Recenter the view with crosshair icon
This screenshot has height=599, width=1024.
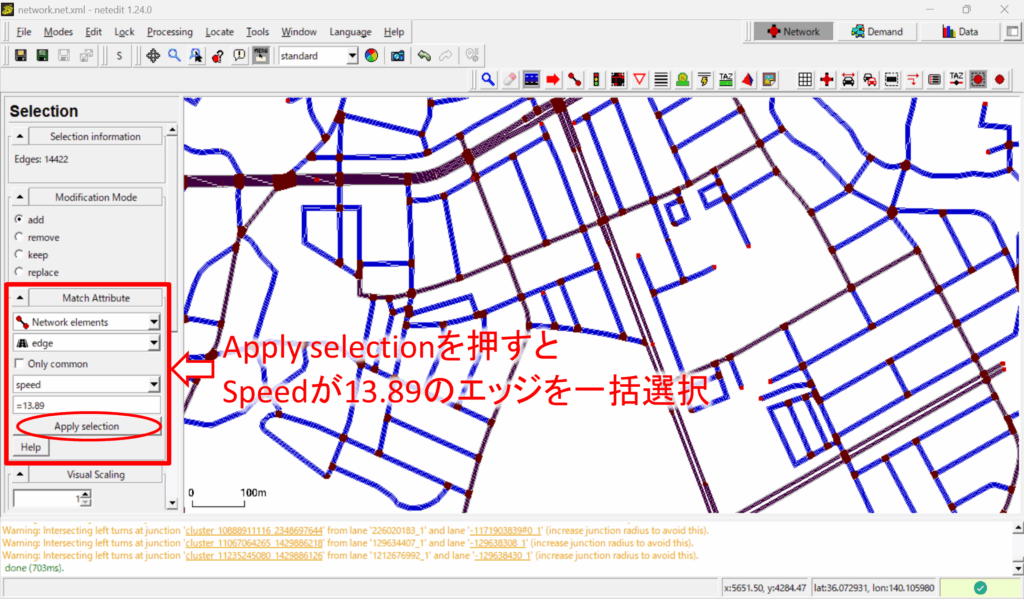[x=153, y=56]
